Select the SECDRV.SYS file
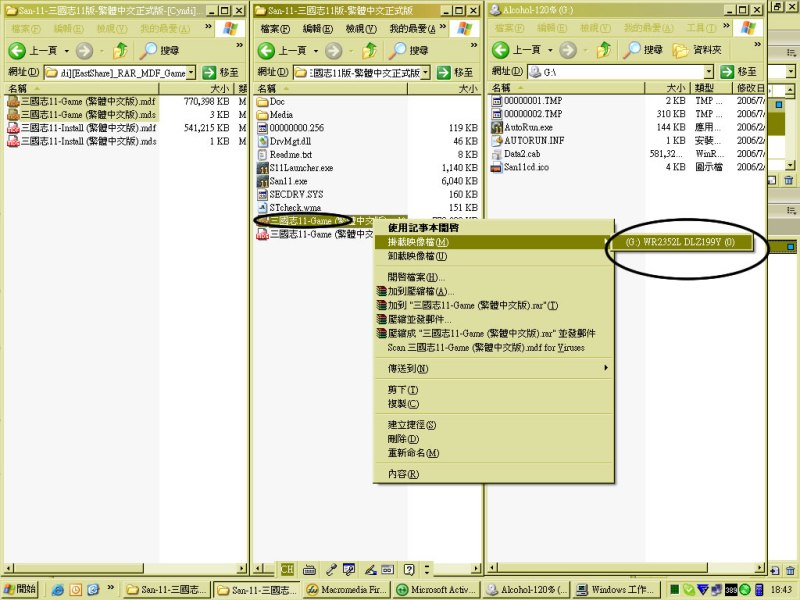Viewport: 800px width, 600px height. pyautogui.click(x=290, y=194)
